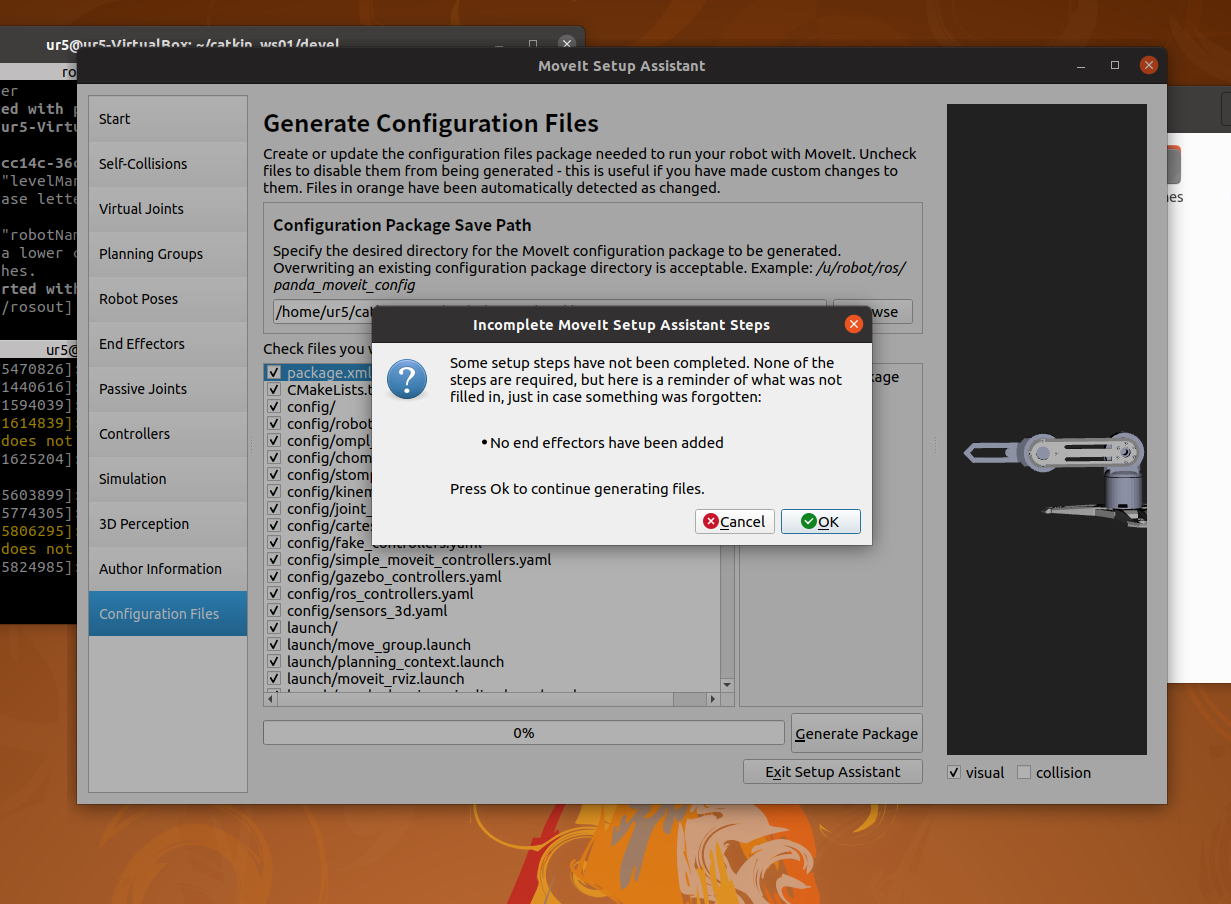This screenshot has width=1231, height=904.
Task: Open the Passive Joints step
Action: (167, 389)
